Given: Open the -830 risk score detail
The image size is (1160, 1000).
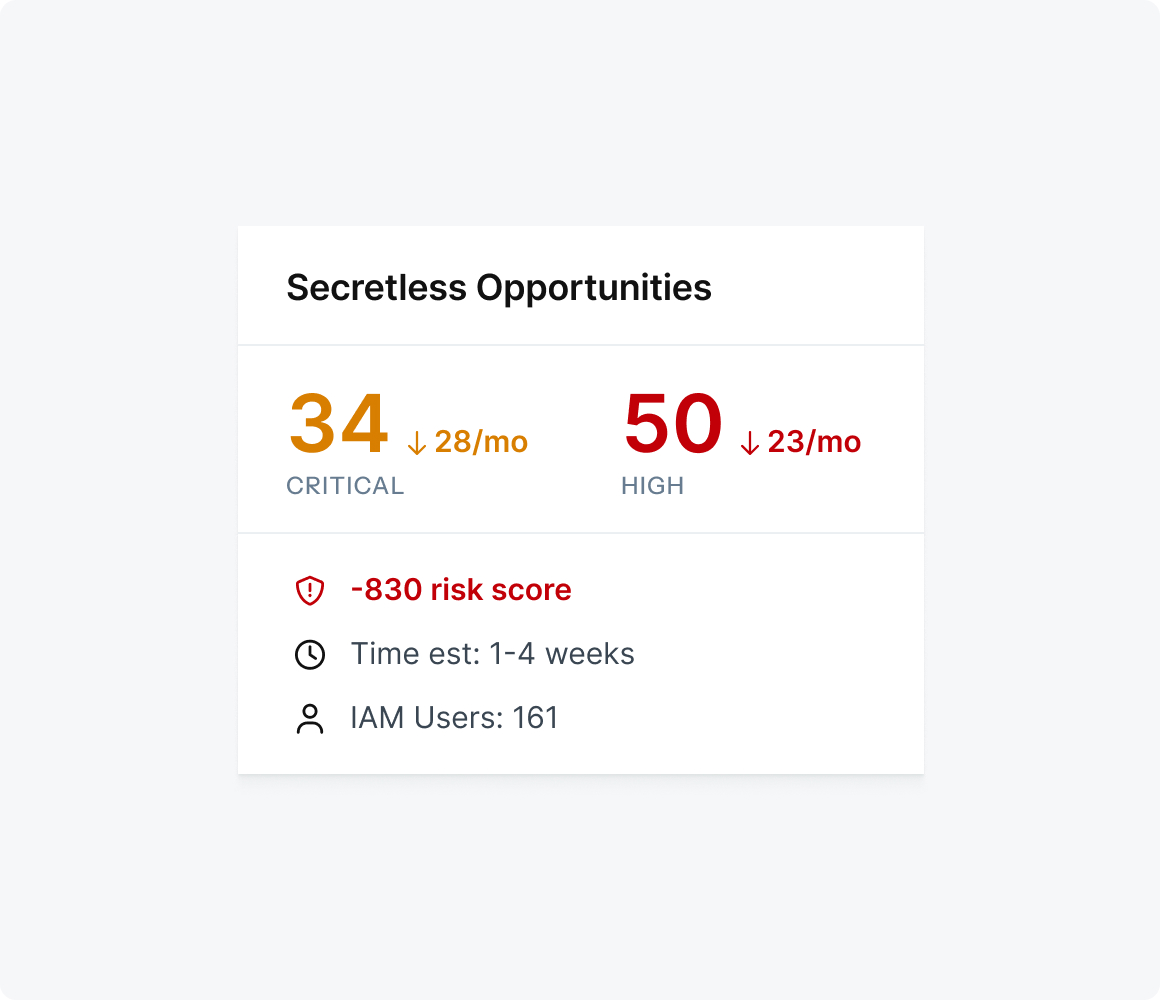Looking at the screenshot, I should click(x=461, y=590).
